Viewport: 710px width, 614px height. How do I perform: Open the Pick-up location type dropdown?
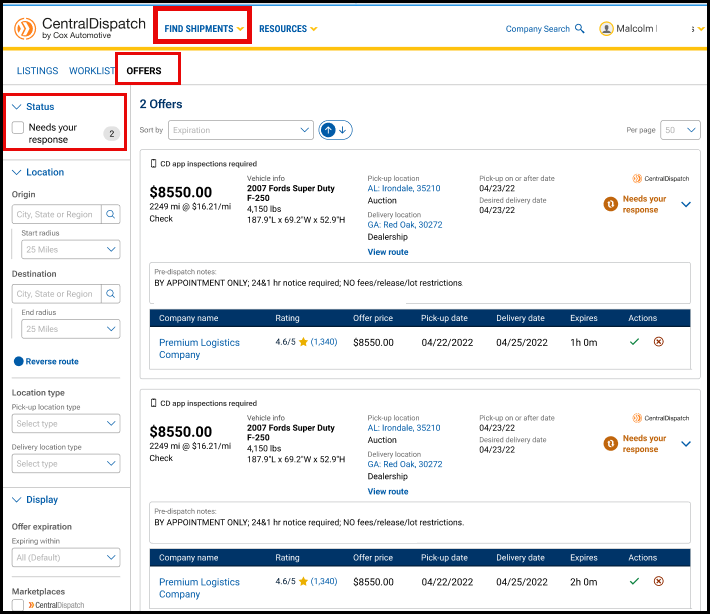[66, 424]
